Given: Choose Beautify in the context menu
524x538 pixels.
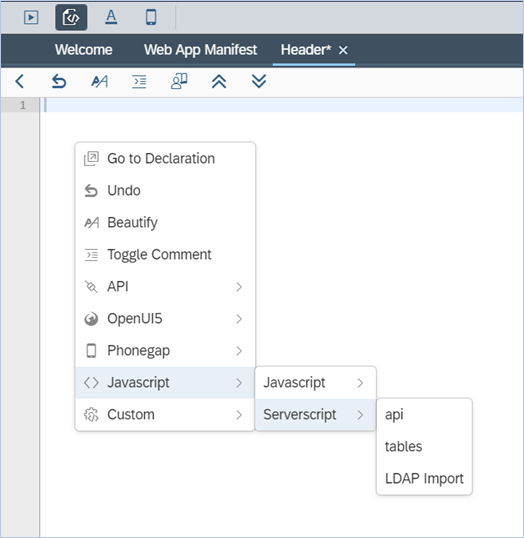Looking at the screenshot, I should [x=165, y=222].
